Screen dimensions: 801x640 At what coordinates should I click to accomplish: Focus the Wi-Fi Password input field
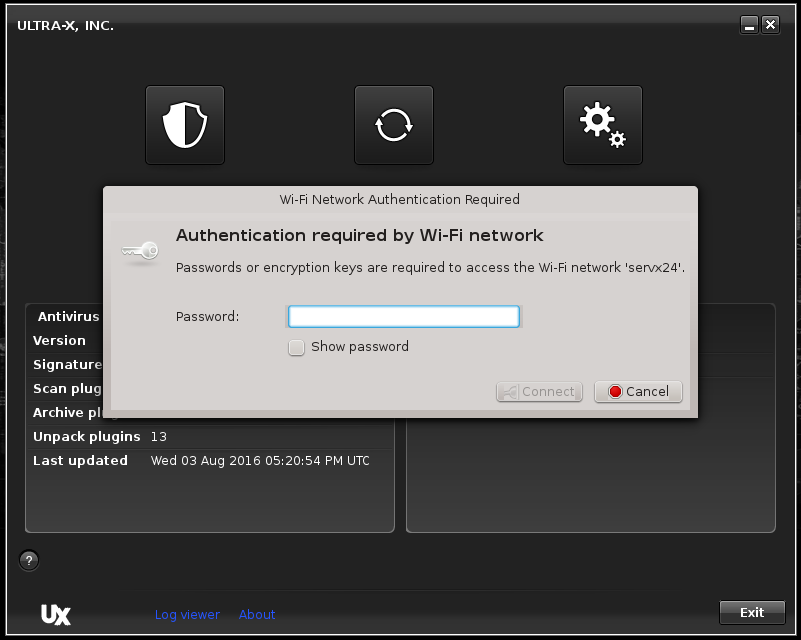(x=403, y=317)
